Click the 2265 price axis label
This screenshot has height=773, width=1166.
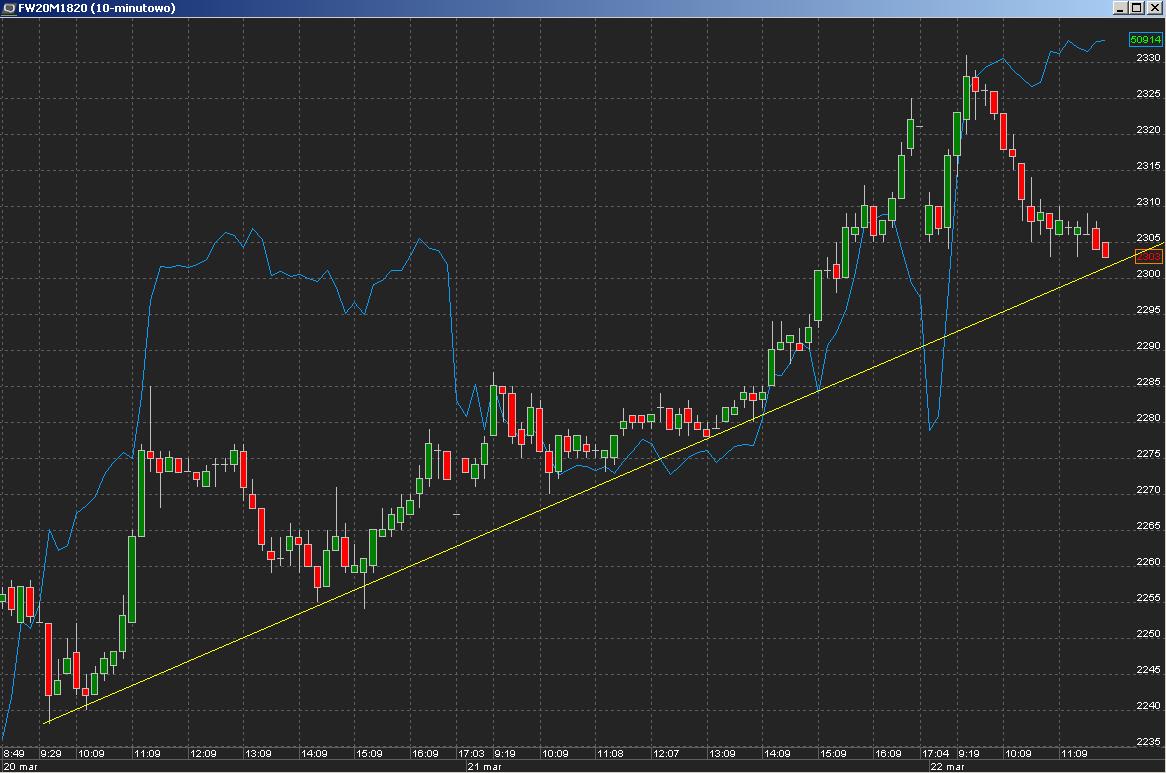(1148, 525)
